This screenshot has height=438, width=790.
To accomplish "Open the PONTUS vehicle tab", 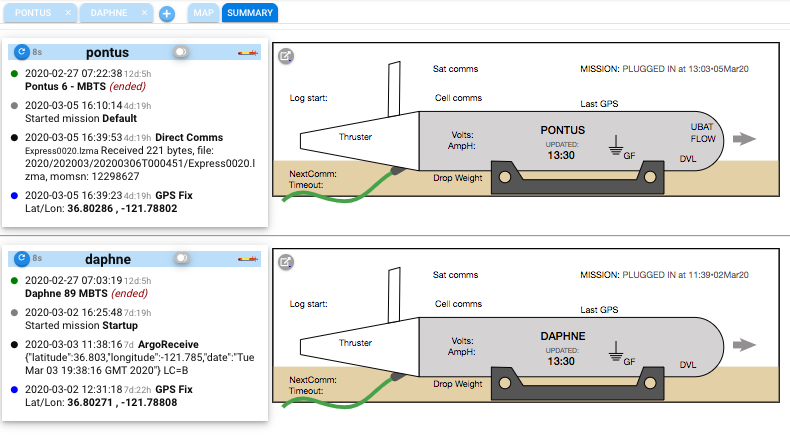I will pyautogui.click(x=33, y=13).
